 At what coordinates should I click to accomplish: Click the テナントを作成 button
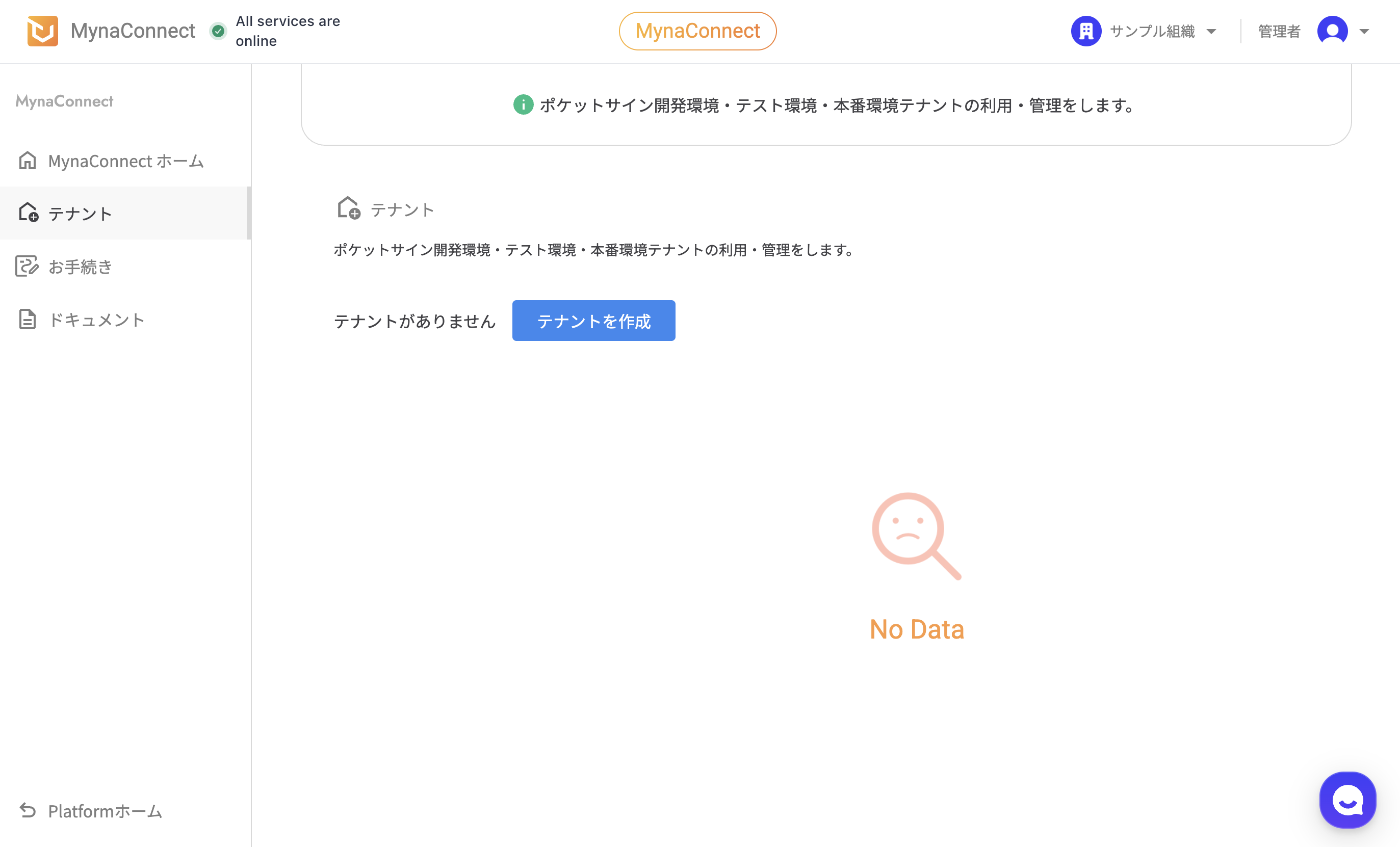594,321
